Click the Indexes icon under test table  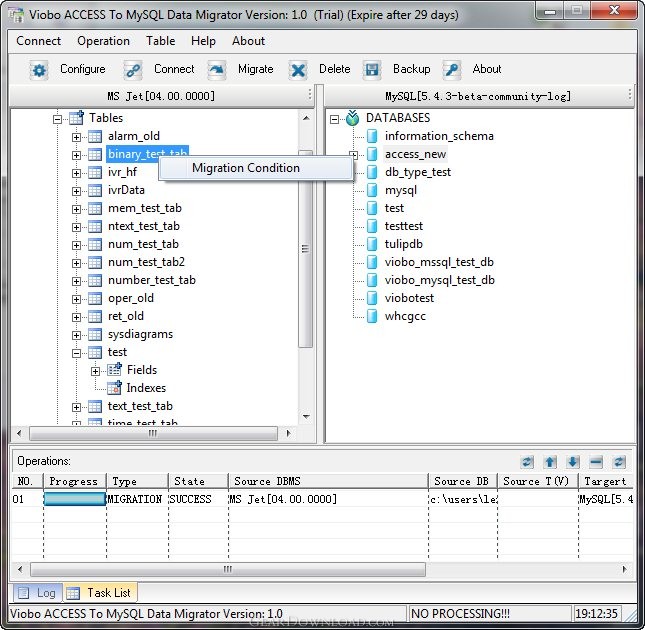click(x=114, y=388)
